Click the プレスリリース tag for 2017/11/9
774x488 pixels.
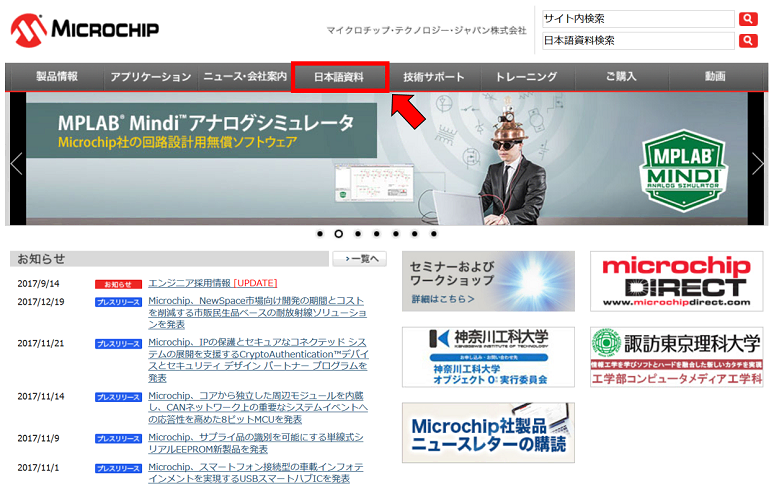tap(118, 439)
